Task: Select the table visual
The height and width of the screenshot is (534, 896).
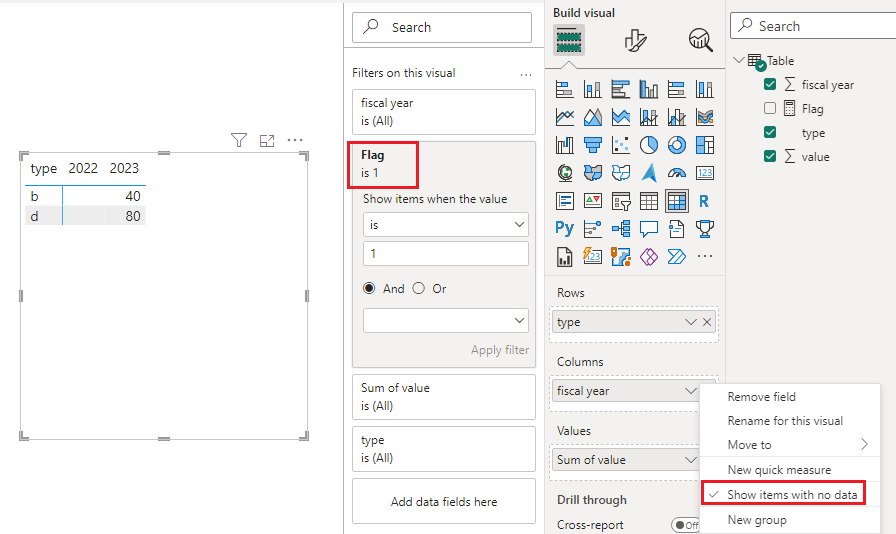Action: coord(649,201)
